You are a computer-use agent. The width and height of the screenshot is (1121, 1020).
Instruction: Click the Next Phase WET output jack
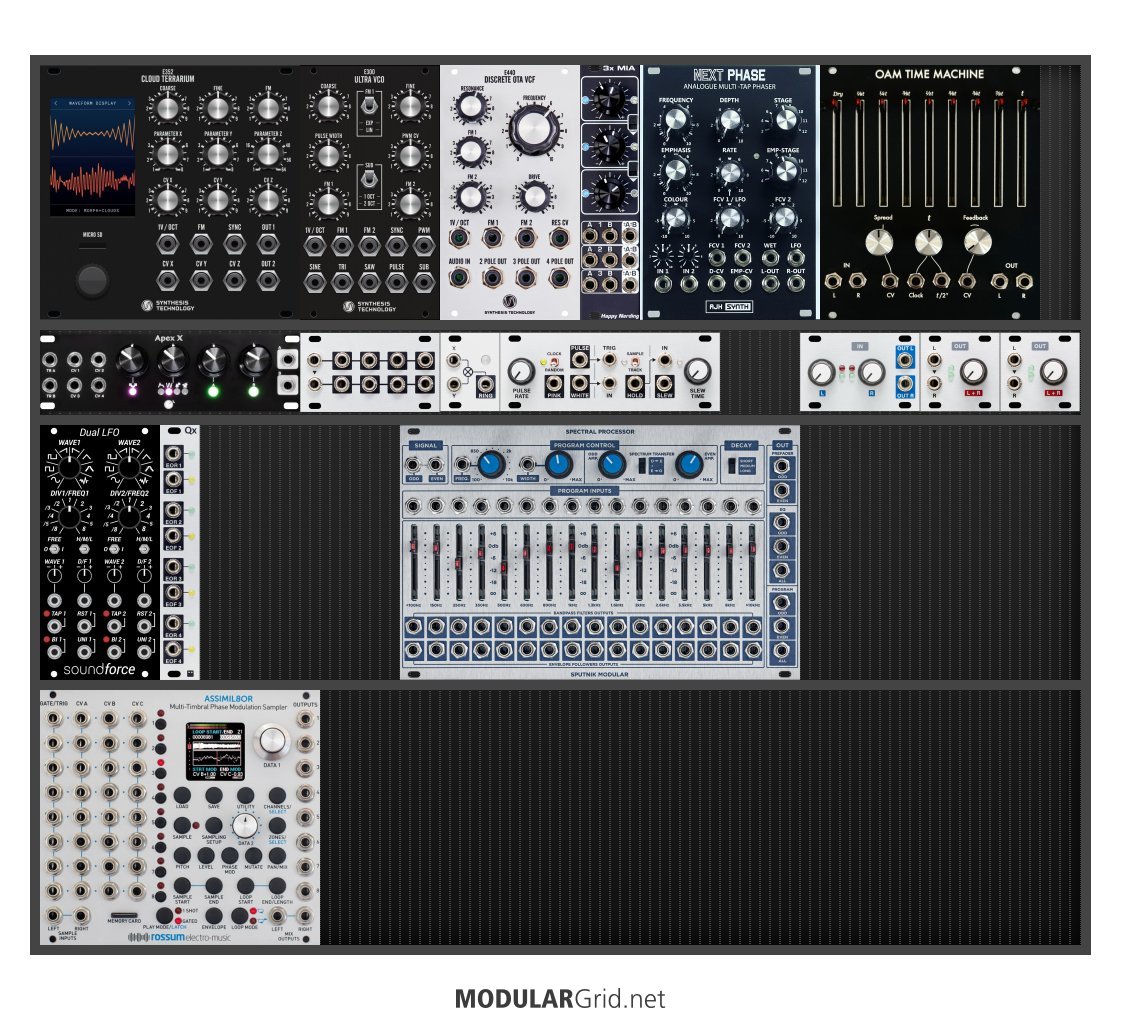(770, 258)
